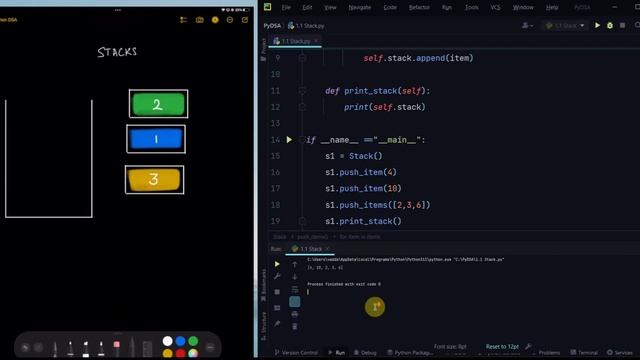
Task: Collapse the main block fold marker at line 14
Action: 302,140
